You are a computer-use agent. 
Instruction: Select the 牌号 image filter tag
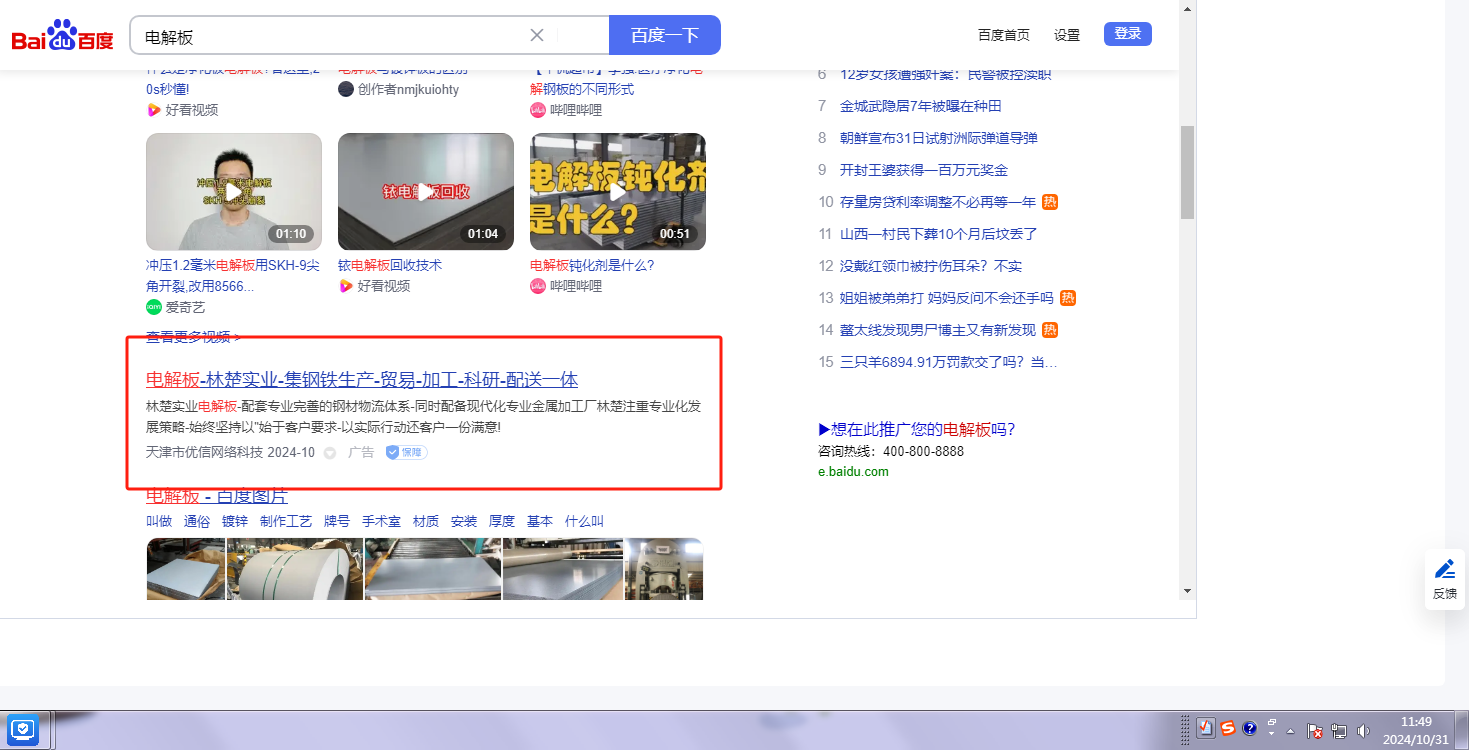pos(337,522)
